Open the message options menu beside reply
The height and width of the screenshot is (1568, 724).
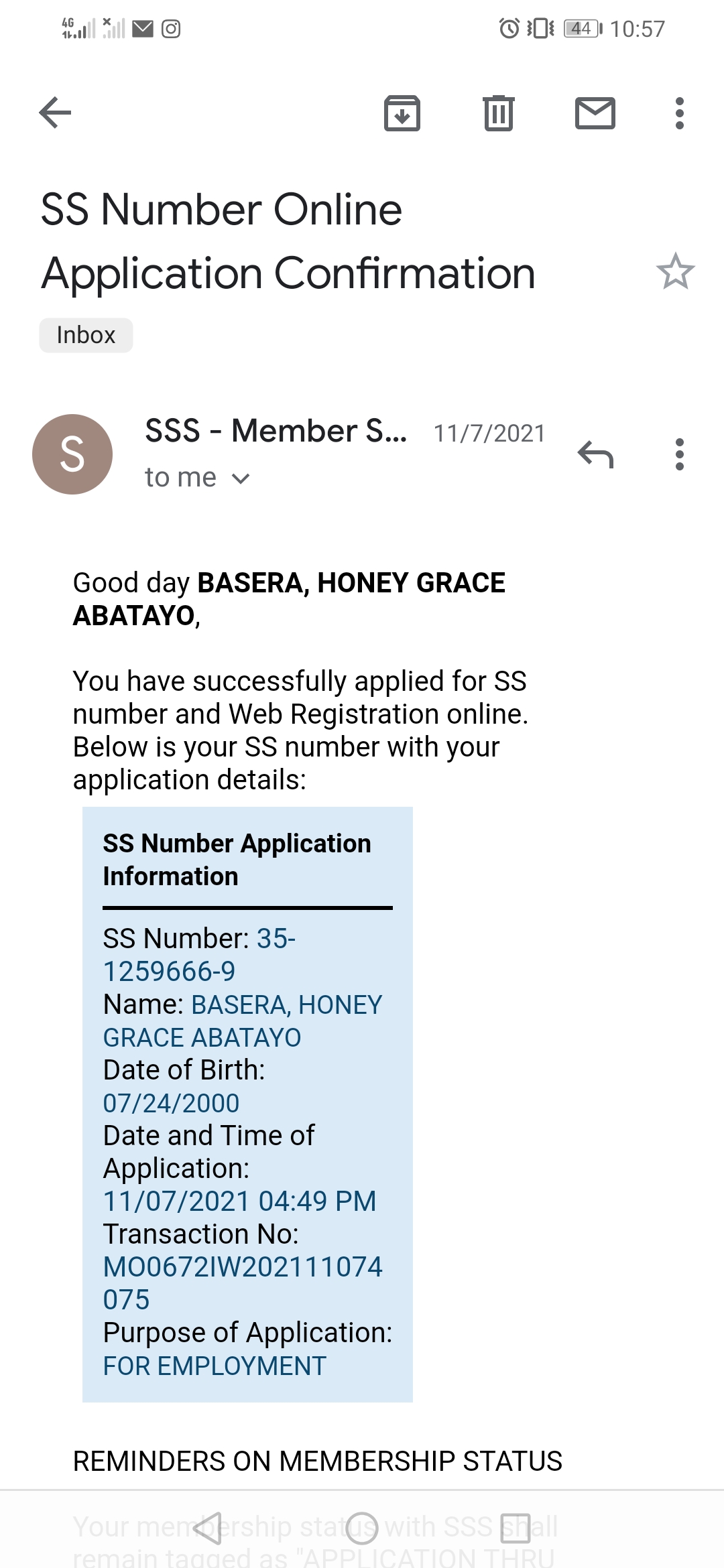pyautogui.click(x=679, y=455)
